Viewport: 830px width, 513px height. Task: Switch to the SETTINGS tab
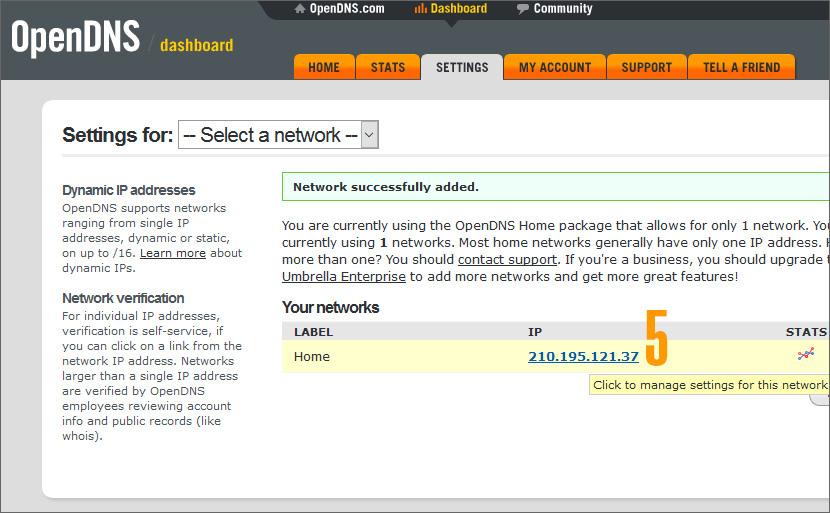[462, 67]
